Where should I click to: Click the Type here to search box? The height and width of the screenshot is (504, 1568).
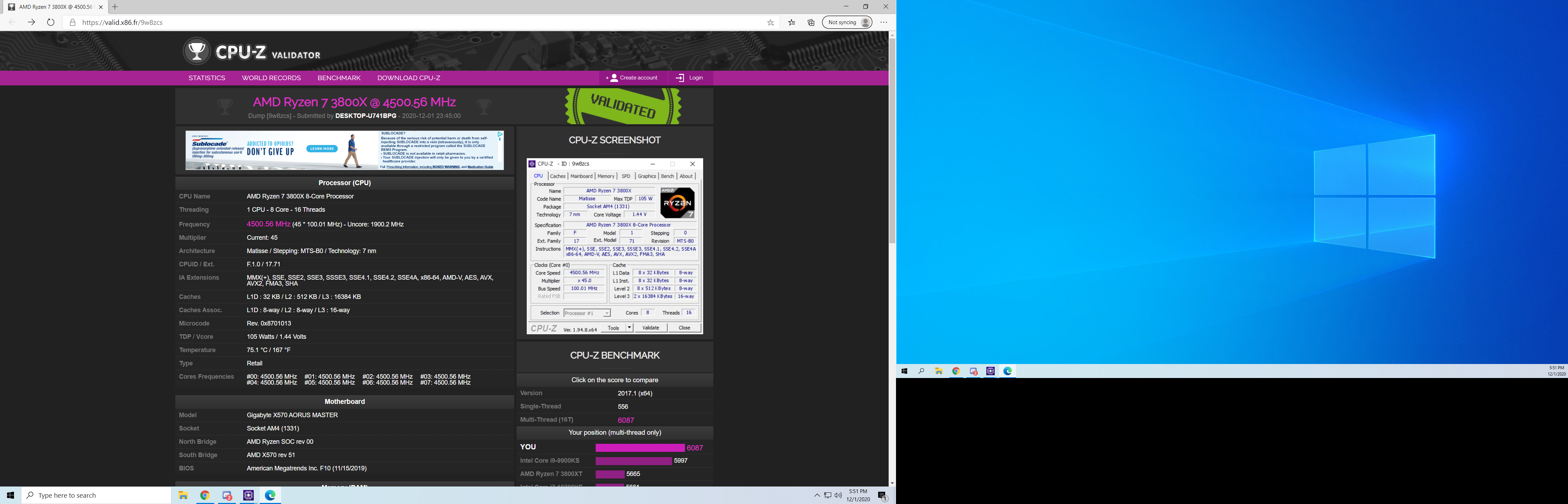point(96,496)
